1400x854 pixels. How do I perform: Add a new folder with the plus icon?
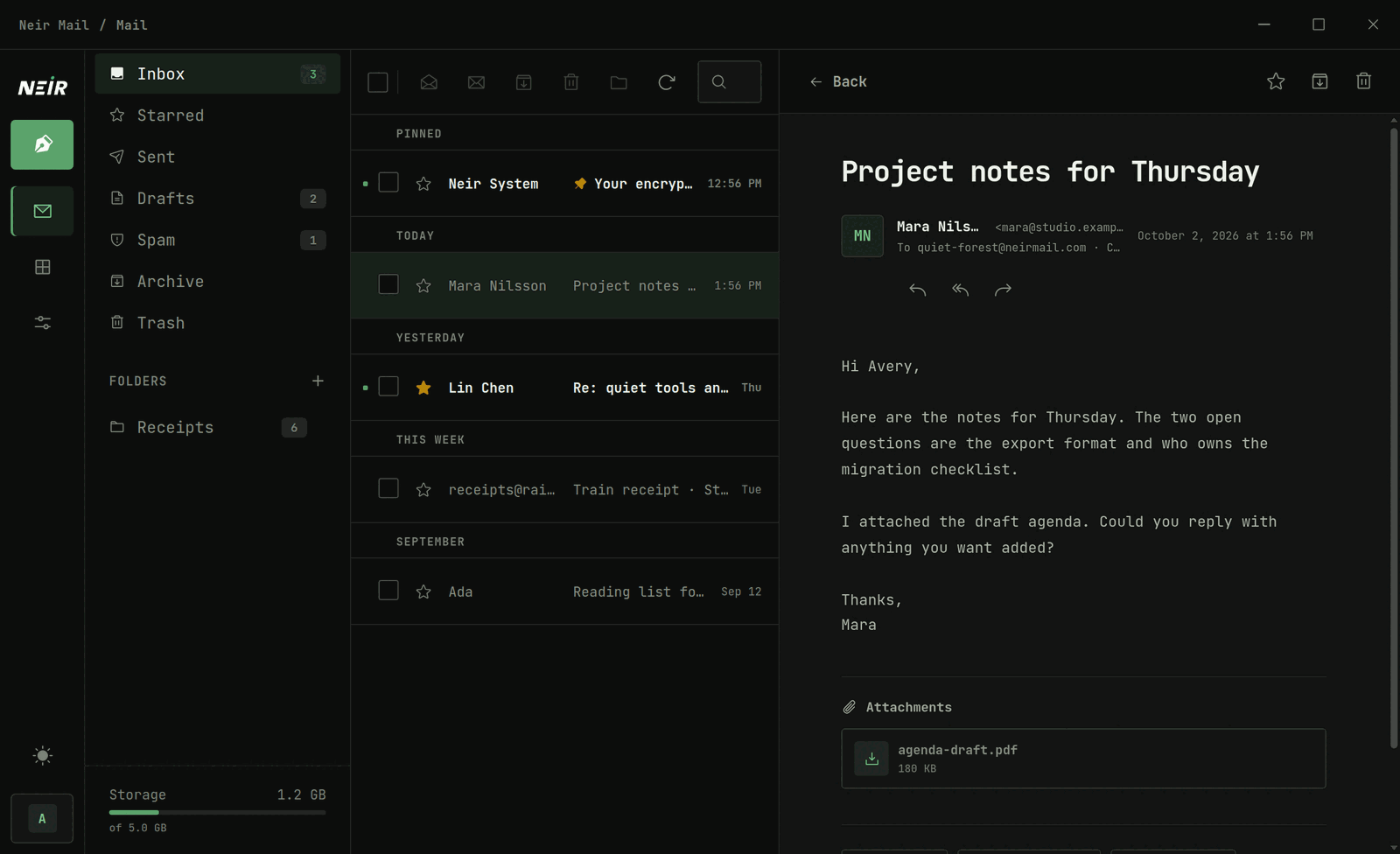(318, 381)
